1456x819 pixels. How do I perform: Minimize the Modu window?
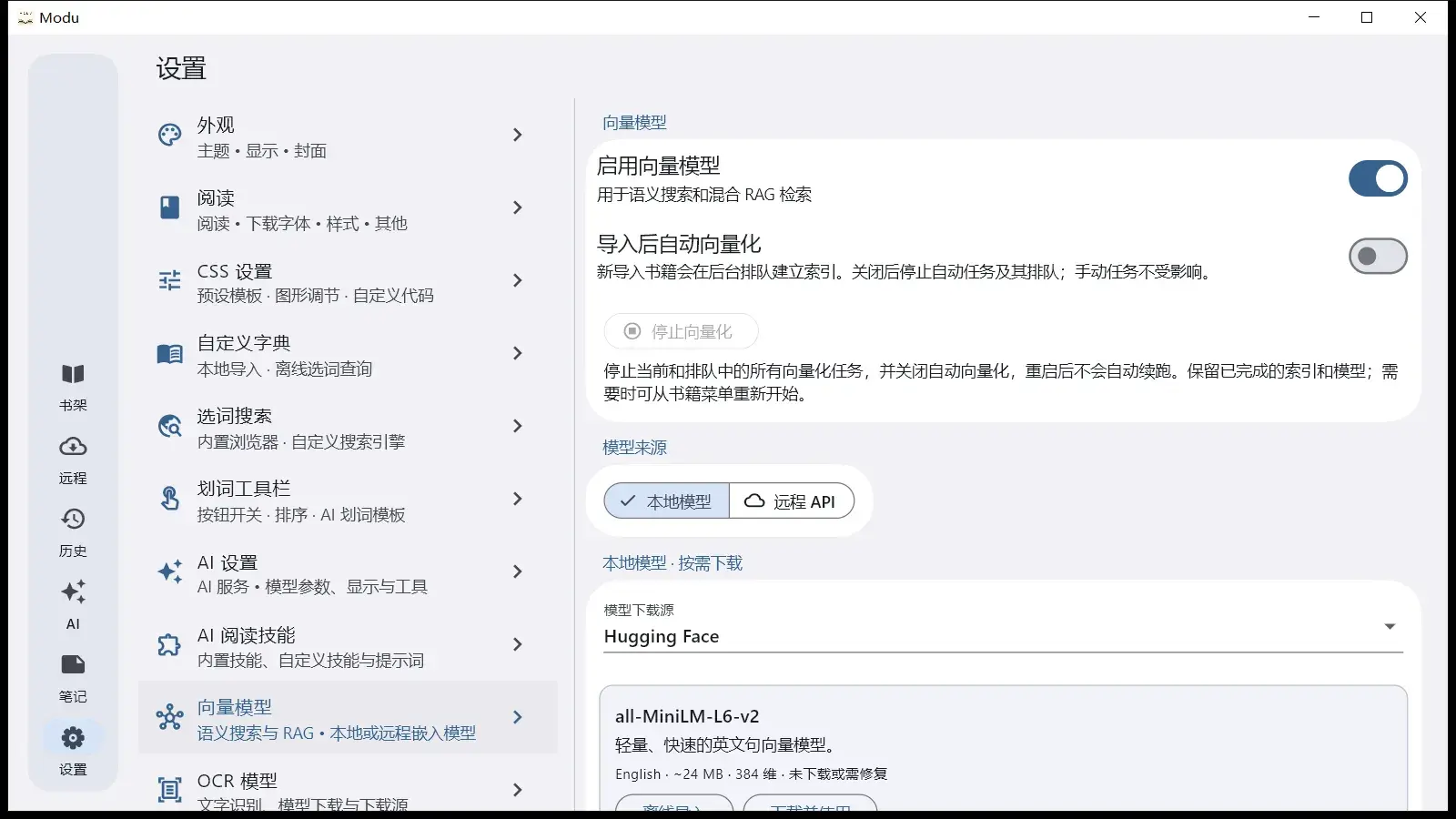[x=1314, y=17]
